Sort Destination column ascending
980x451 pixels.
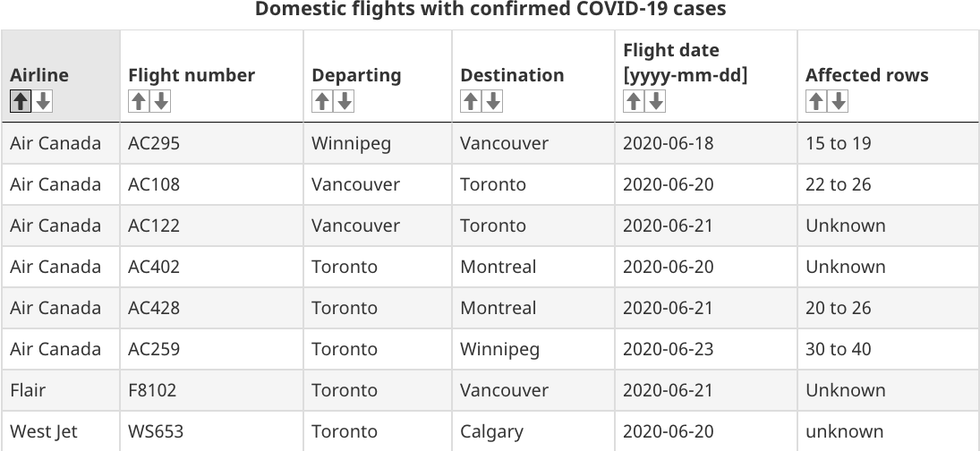pyautogui.click(x=471, y=101)
